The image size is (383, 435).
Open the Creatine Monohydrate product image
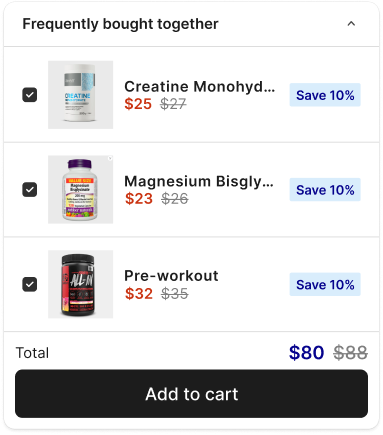tap(80, 95)
